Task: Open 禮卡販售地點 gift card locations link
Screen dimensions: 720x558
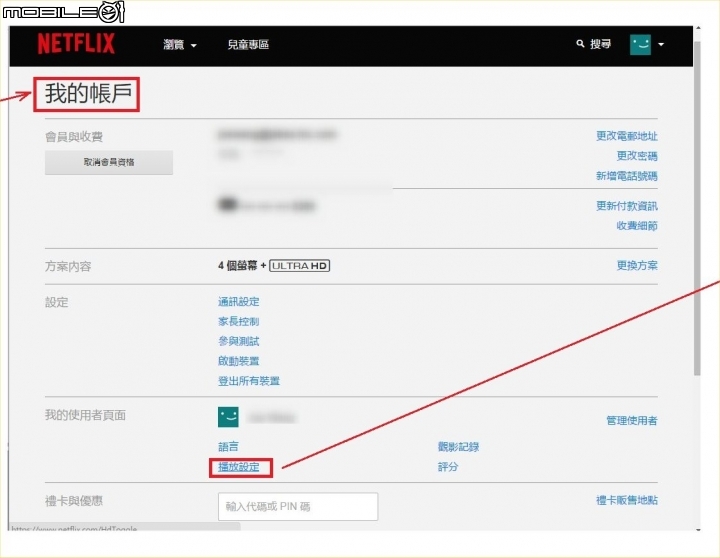Action: coord(626,500)
